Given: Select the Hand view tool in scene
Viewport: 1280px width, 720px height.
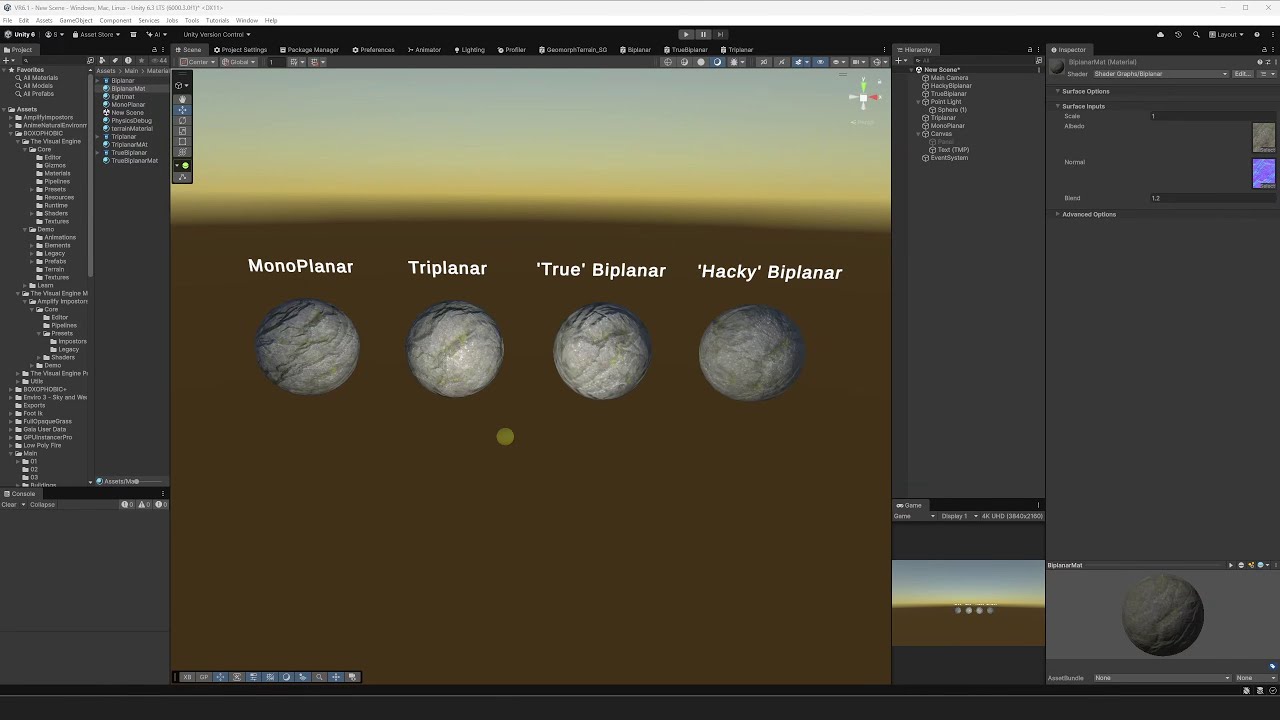Looking at the screenshot, I should pos(182,99).
